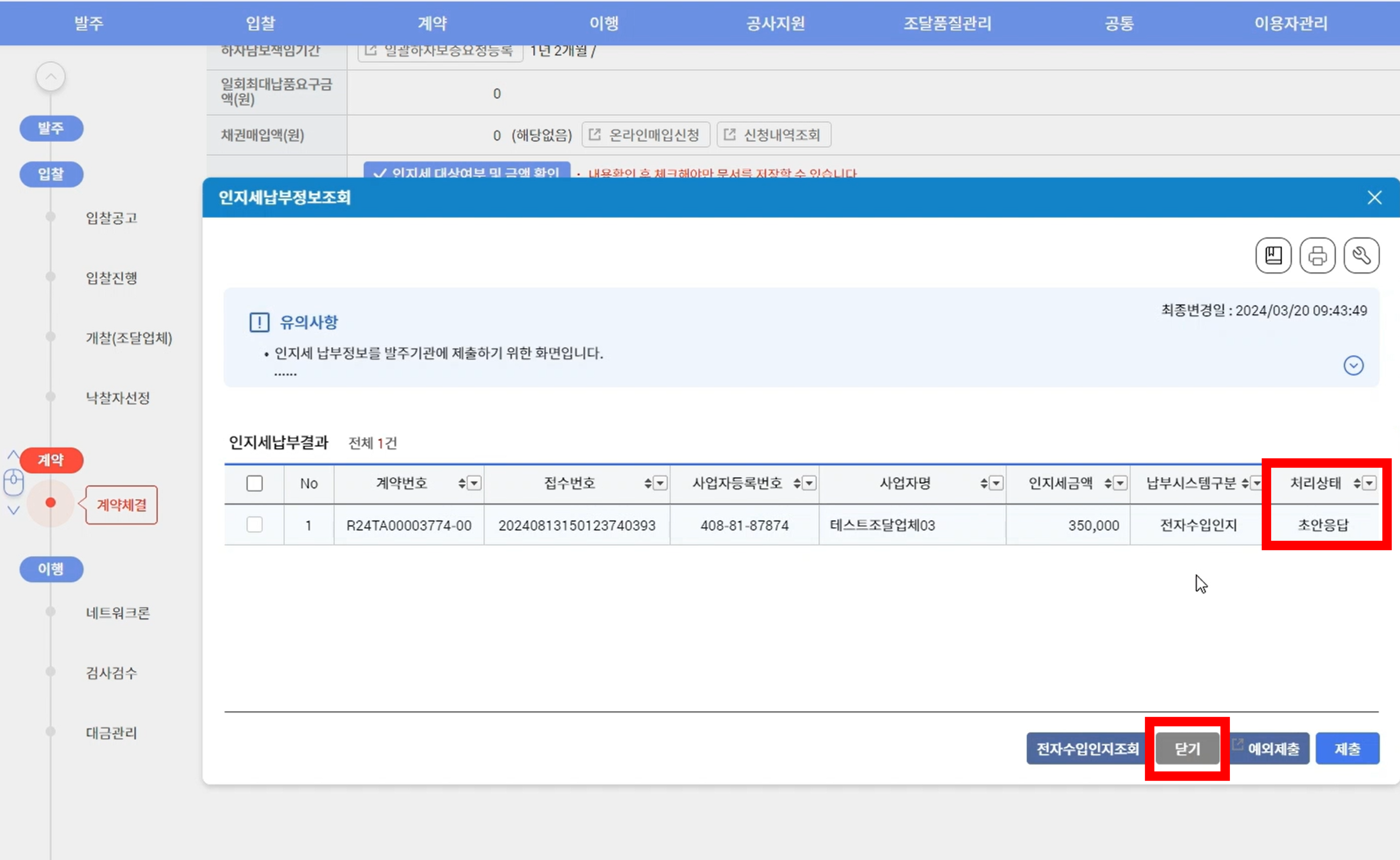Open the 접수번호 column filter dropdown
The height and width of the screenshot is (860, 1400).
coord(660,483)
